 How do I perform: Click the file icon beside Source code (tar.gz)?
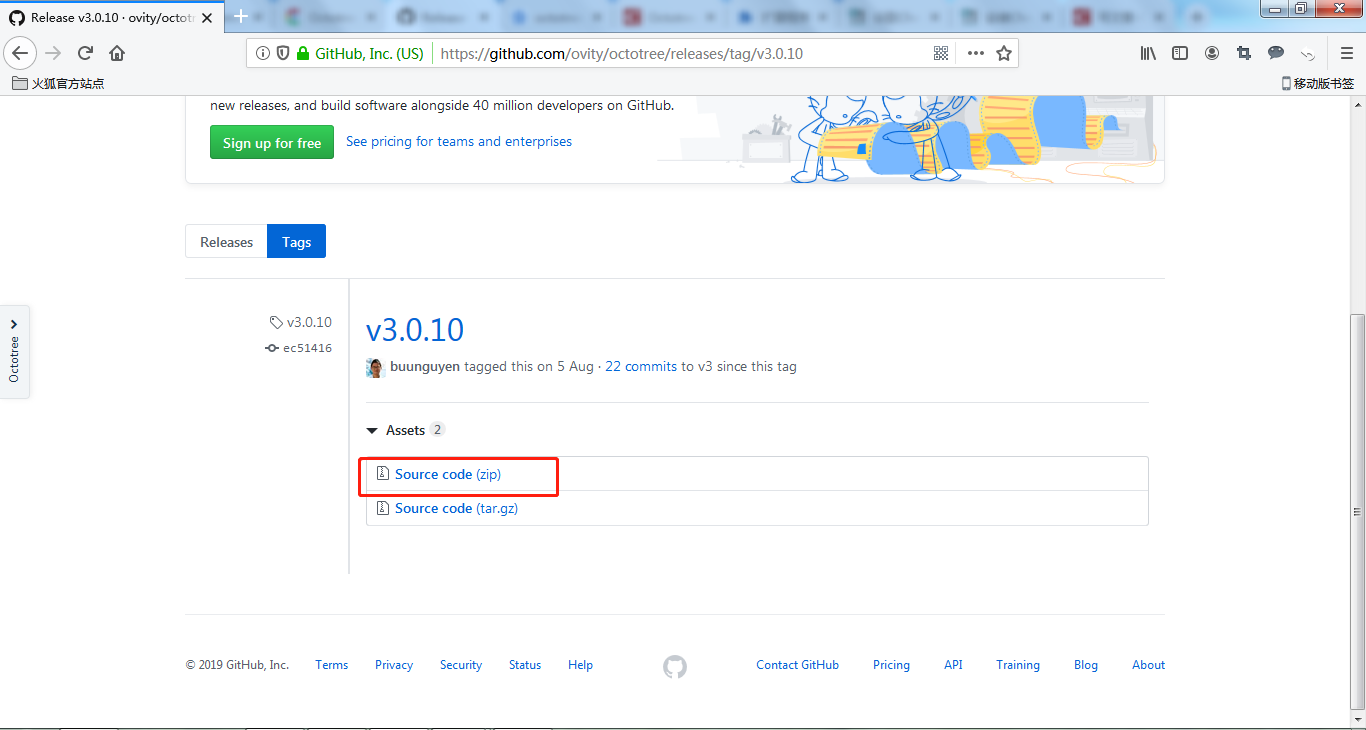382,508
